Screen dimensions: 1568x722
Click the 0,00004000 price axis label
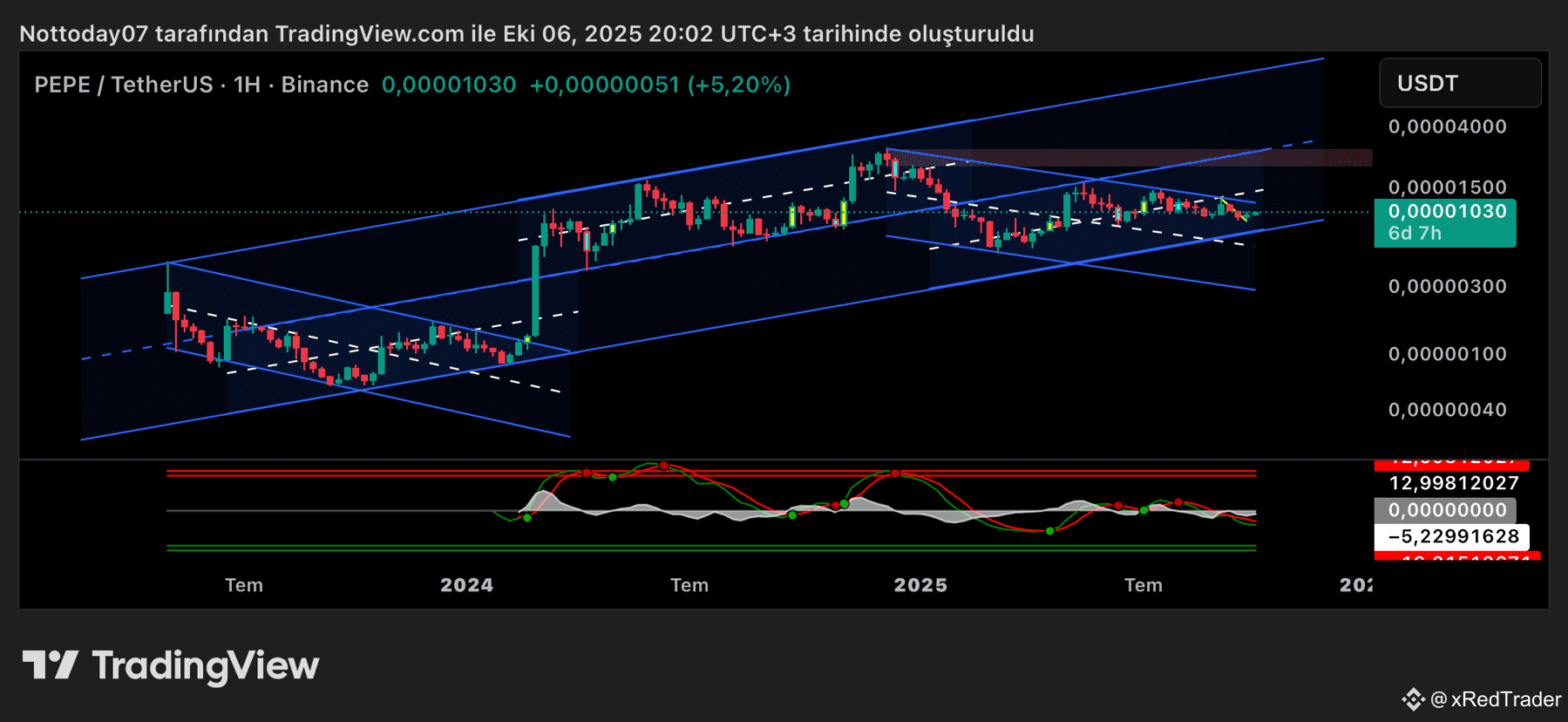[1447, 126]
